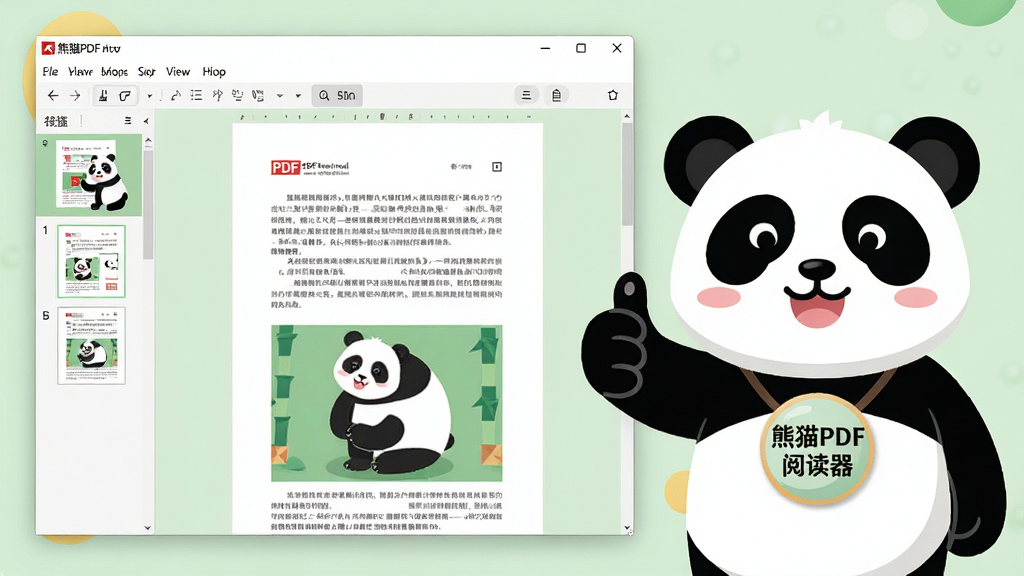Click the thumbnail panel title label

(x=56, y=121)
